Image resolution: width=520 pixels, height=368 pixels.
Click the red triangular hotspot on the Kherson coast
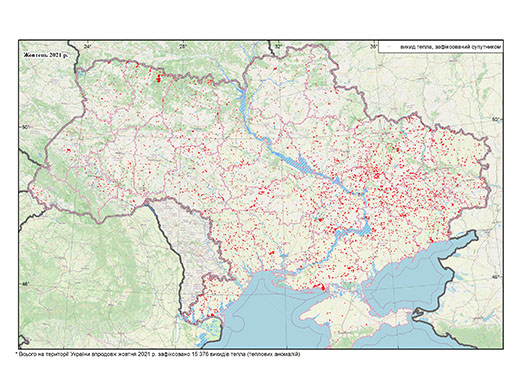[322, 287]
